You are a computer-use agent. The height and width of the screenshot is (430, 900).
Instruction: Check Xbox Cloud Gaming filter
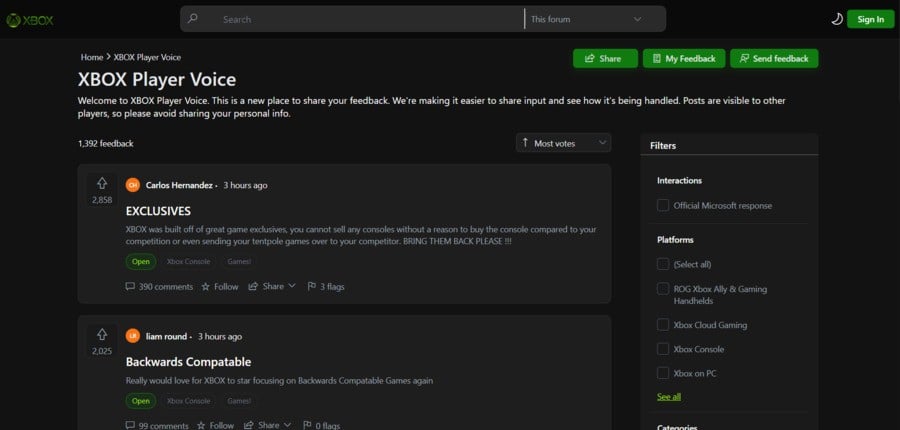coord(663,325)
